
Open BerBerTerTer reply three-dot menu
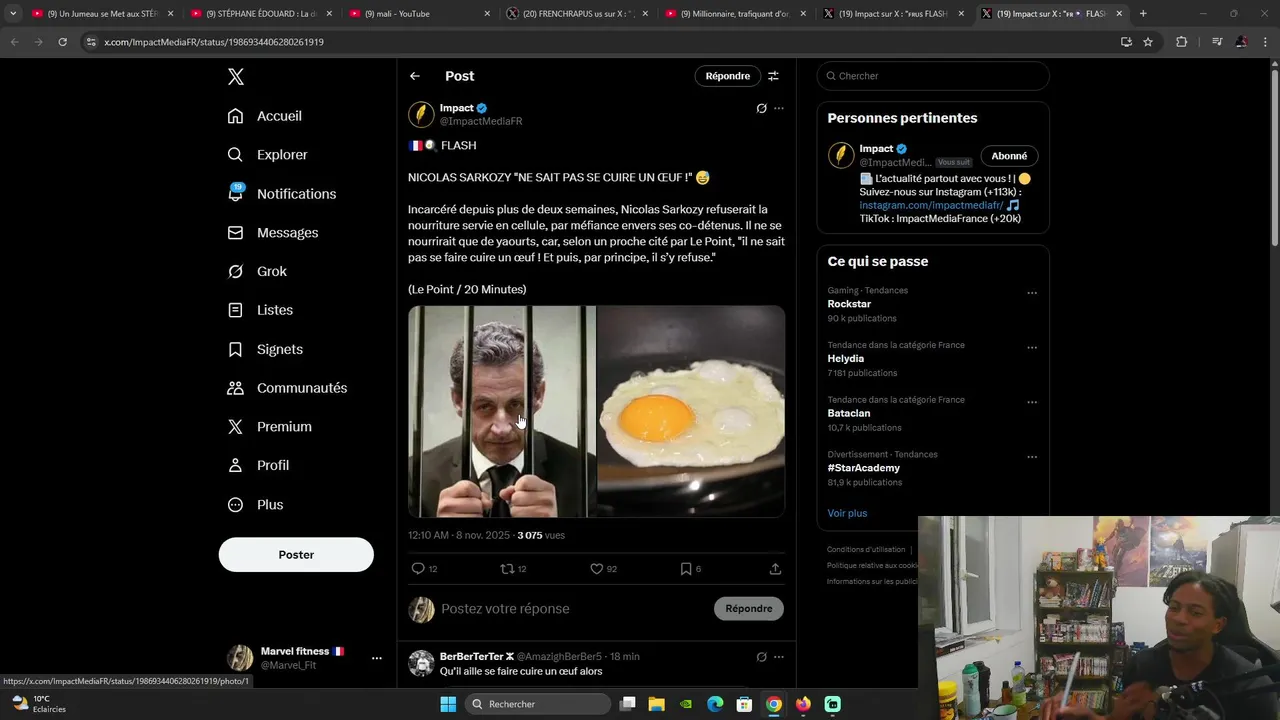pos(779,657)
